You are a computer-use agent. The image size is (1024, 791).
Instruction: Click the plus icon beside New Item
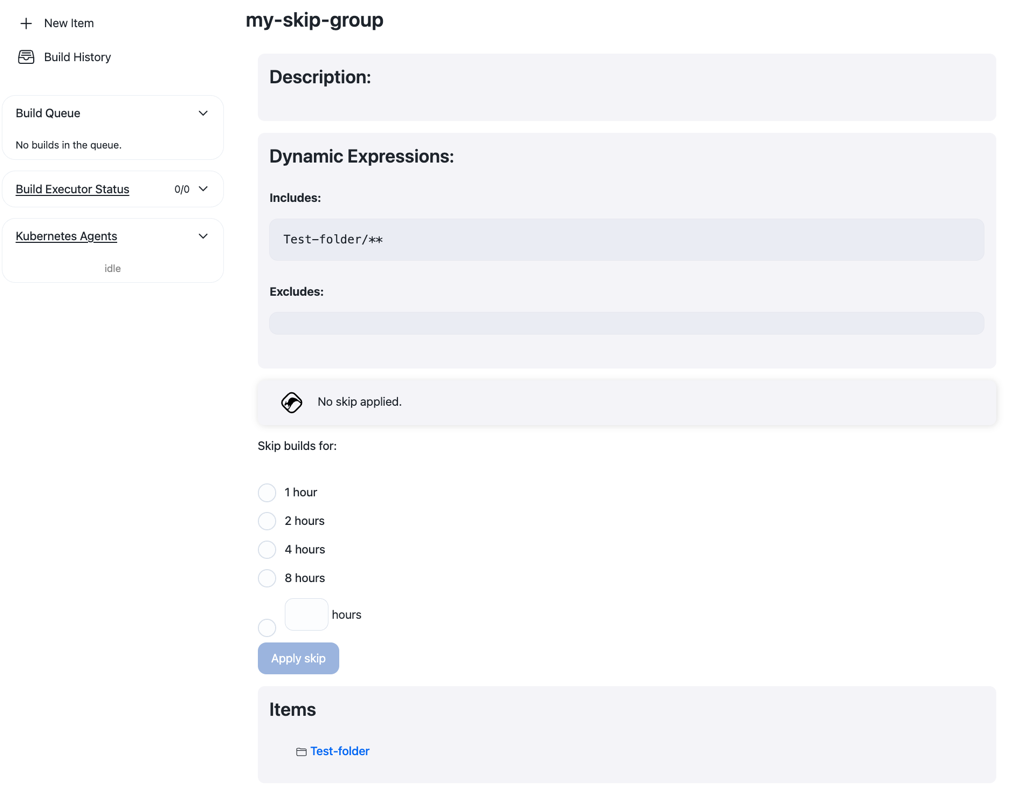[x=26, y=24]
